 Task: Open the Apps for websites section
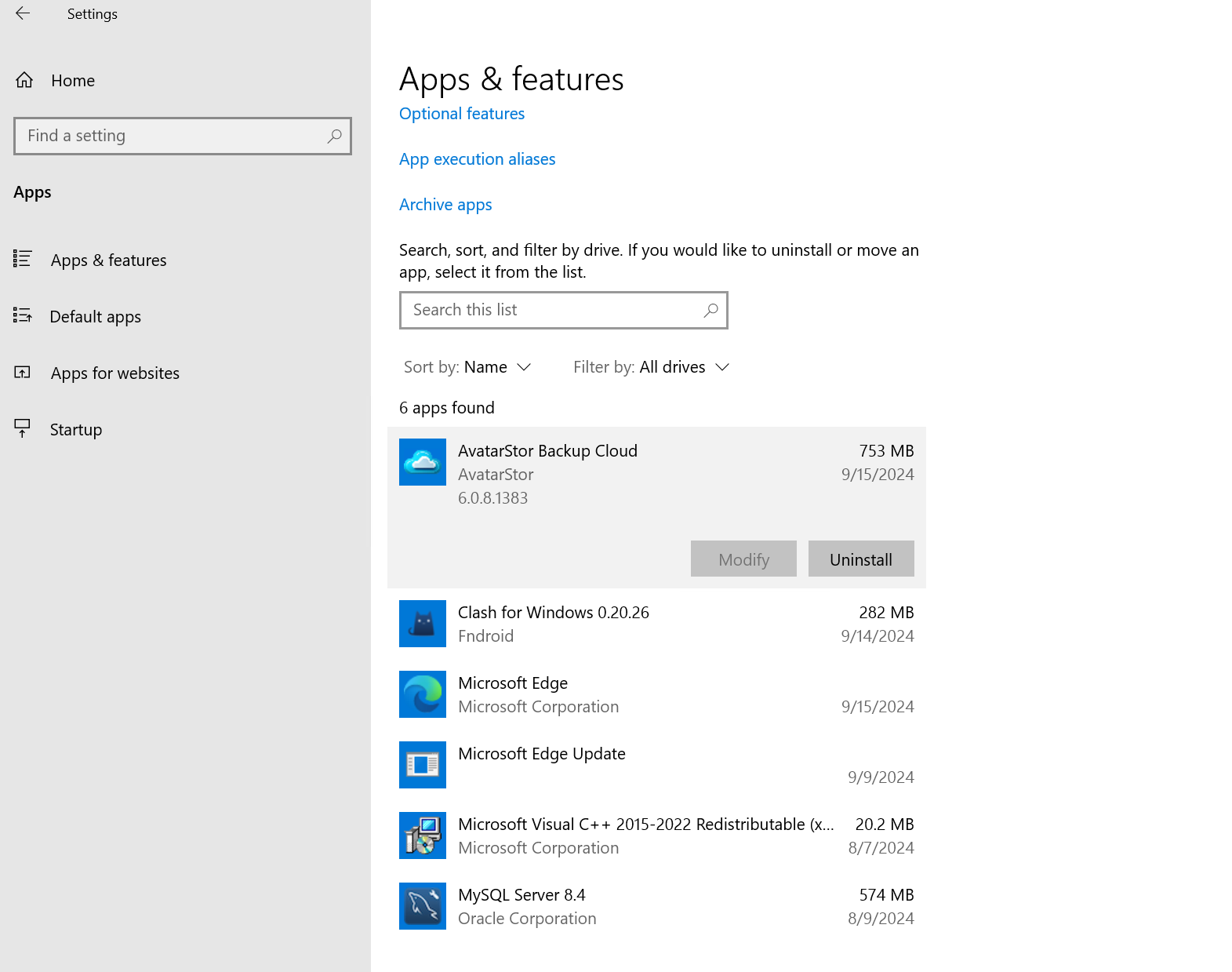coord(114,373)
